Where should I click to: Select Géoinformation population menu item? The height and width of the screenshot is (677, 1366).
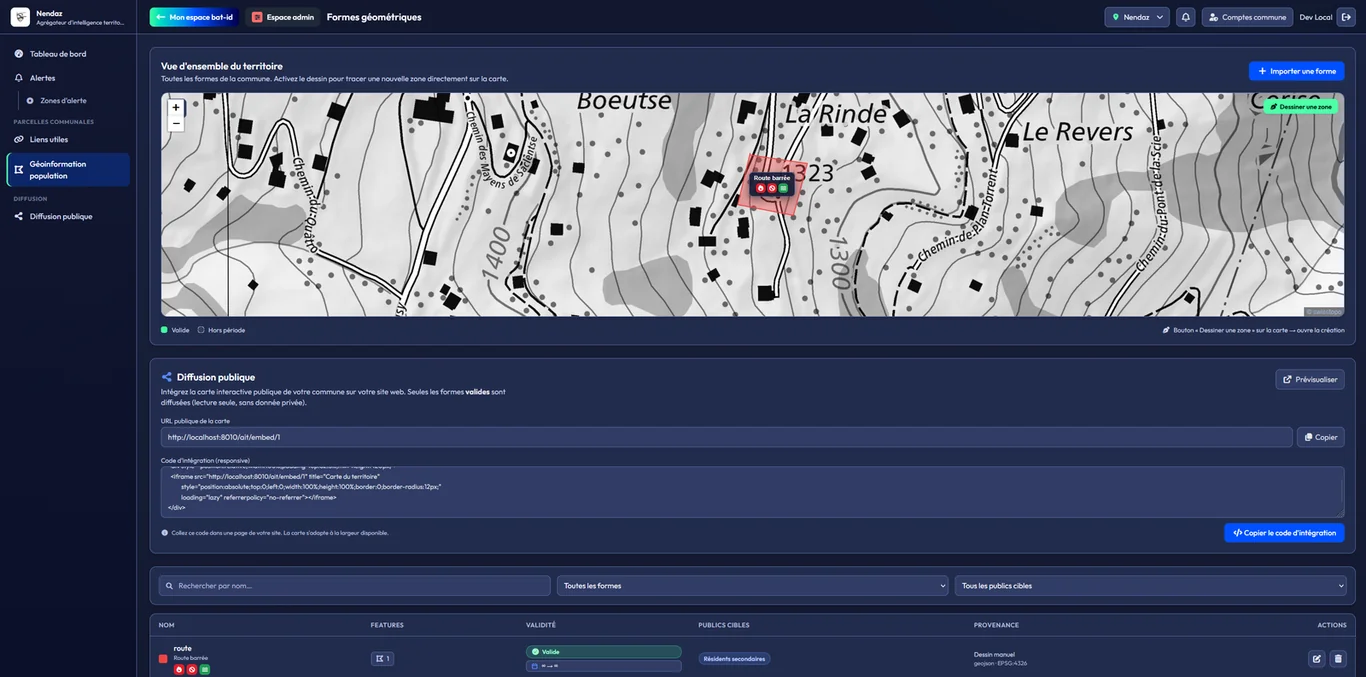(x=68, y=170)
